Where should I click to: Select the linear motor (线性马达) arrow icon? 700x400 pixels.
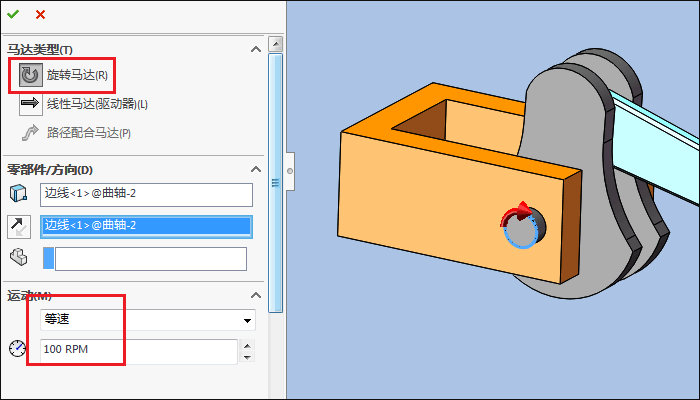(x=30, y=104)
